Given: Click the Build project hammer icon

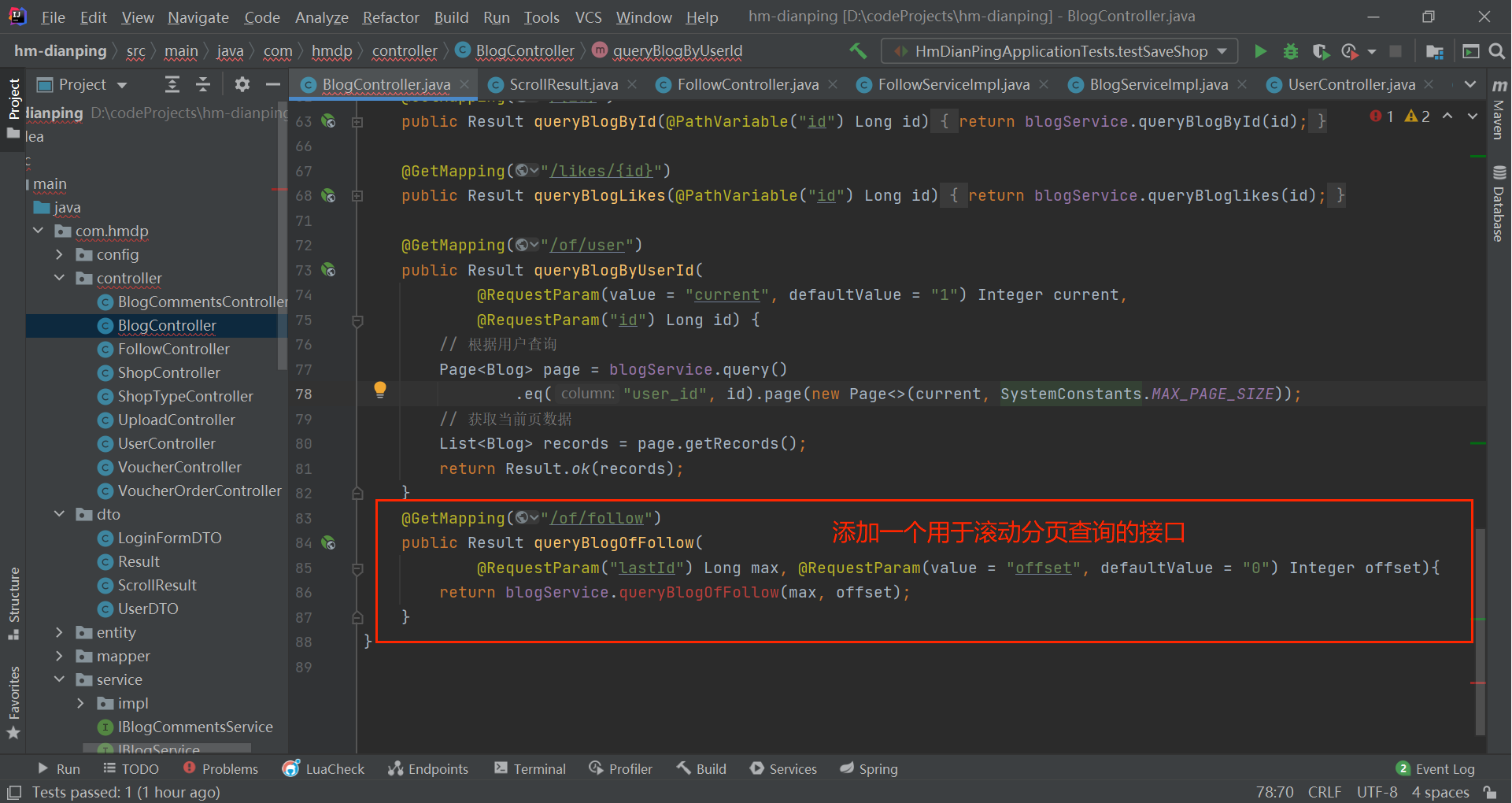Looking at the screenshot, I should (858, 51).
